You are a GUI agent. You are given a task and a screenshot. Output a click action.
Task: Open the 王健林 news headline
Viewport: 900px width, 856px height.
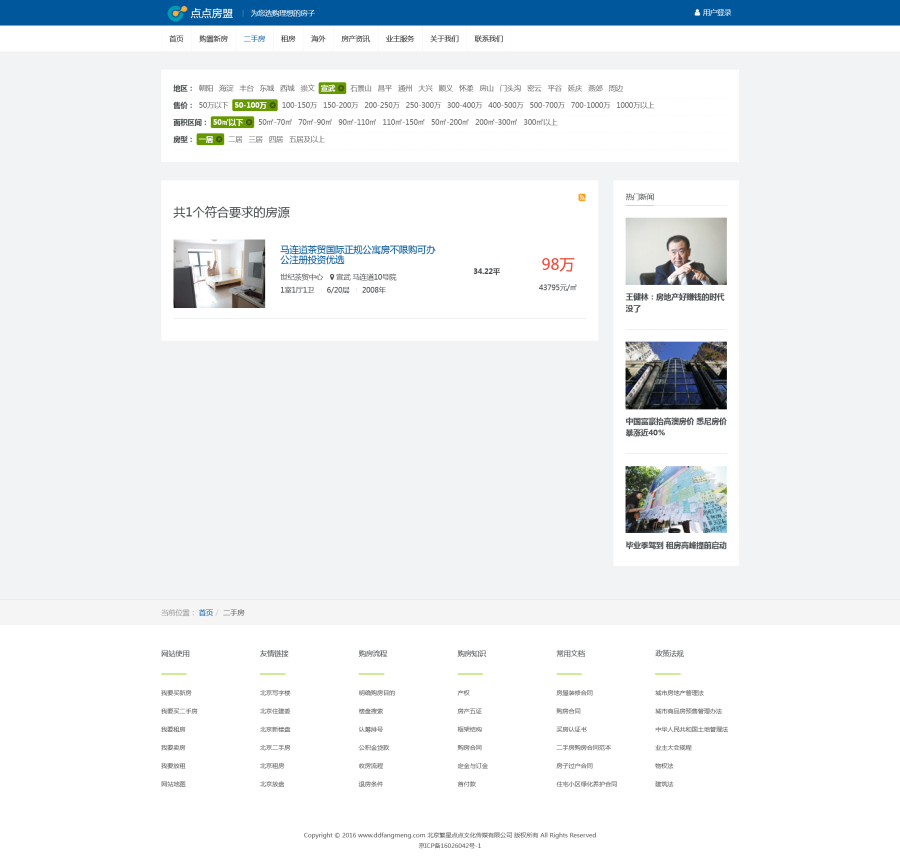[675, 302]
